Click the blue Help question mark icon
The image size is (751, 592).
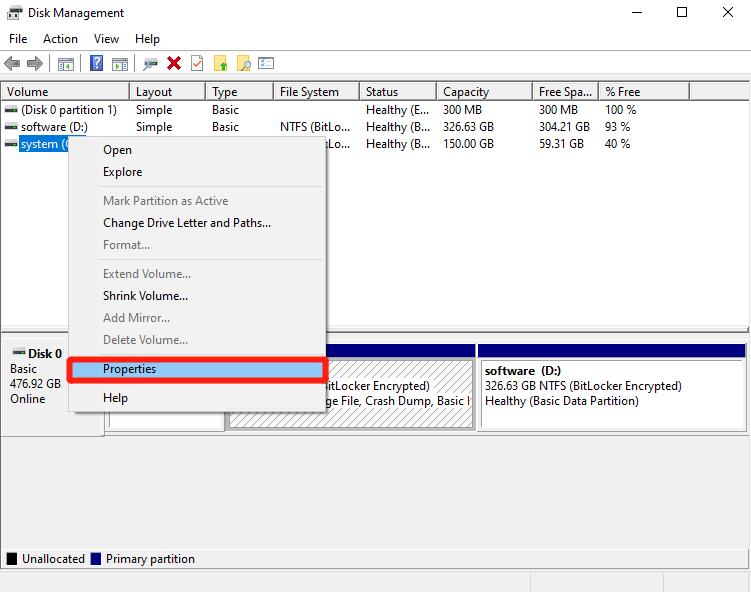pyautogui.click(x=96, y=64)
